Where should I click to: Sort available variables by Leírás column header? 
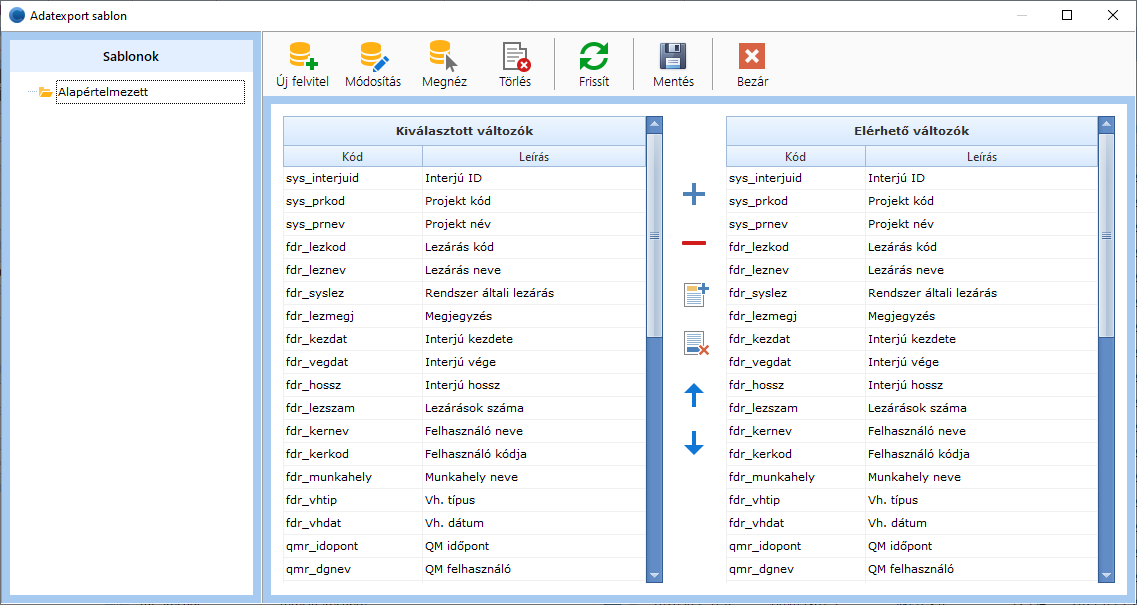click(x=981, y=157)
